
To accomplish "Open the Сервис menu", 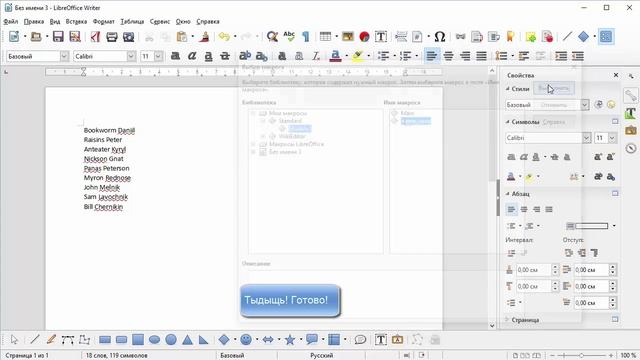I will (160, 22).
